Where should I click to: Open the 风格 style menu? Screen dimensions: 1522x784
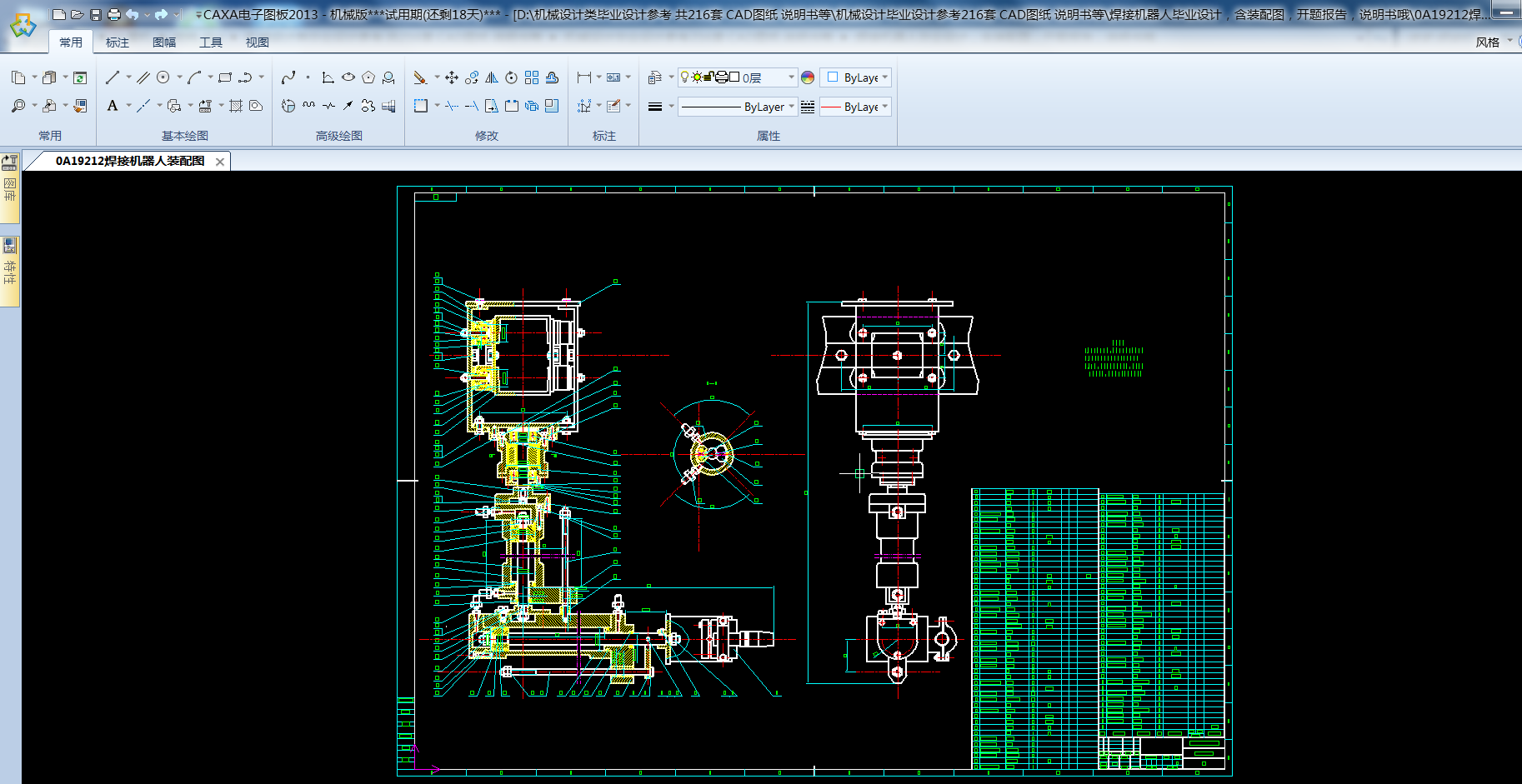1488,42
